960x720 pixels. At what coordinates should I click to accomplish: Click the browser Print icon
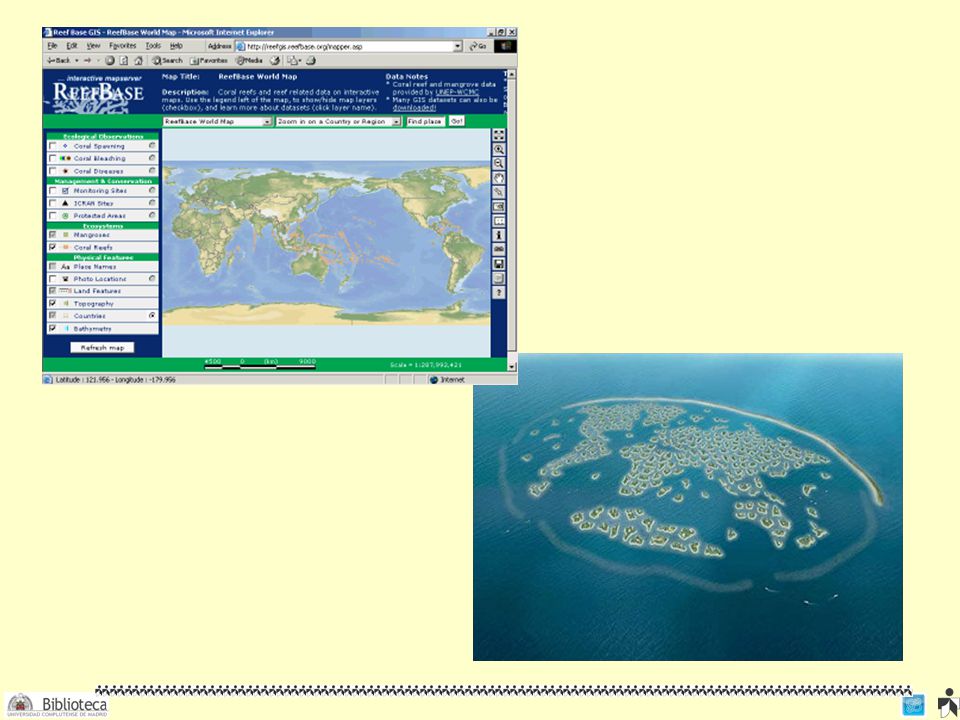(311, 61)
